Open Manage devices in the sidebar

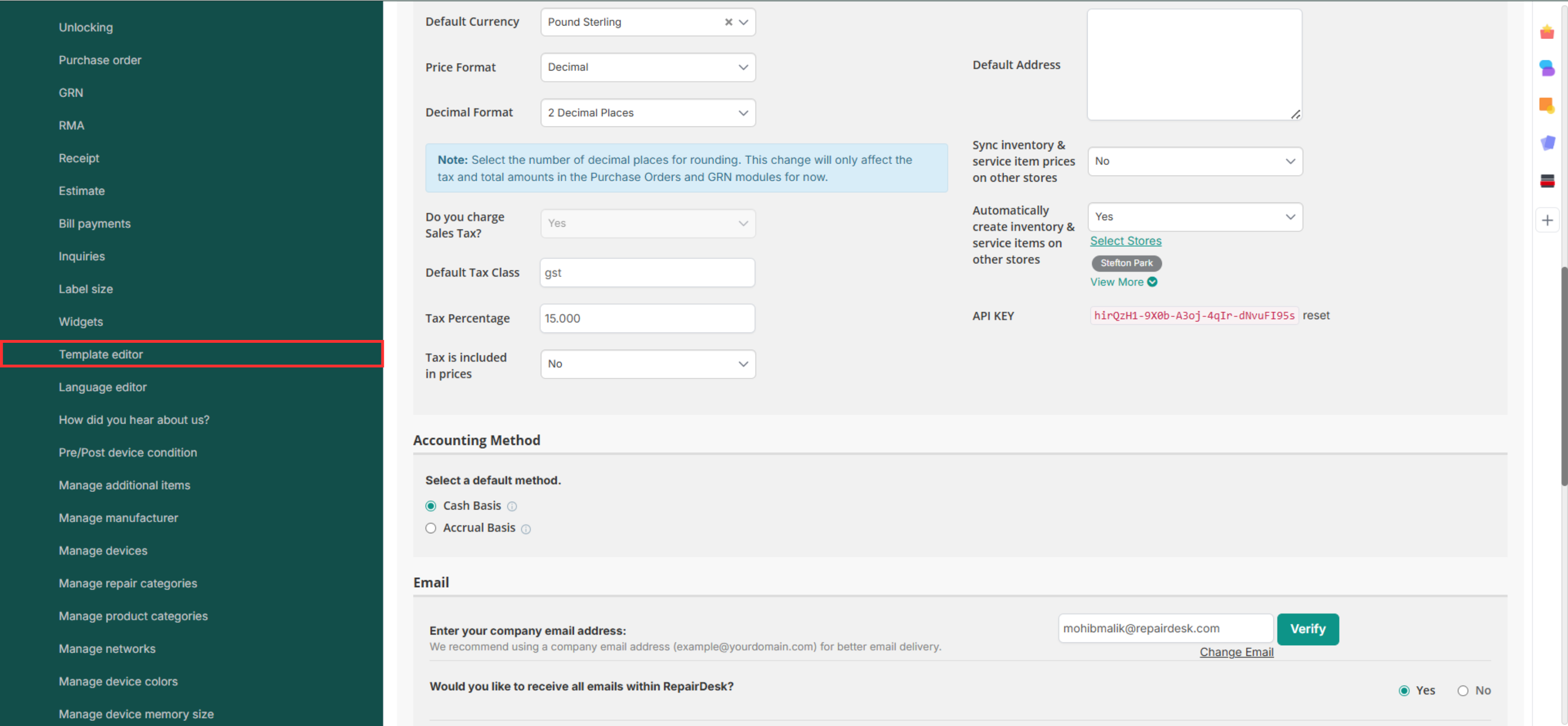[x=103, y=550]
